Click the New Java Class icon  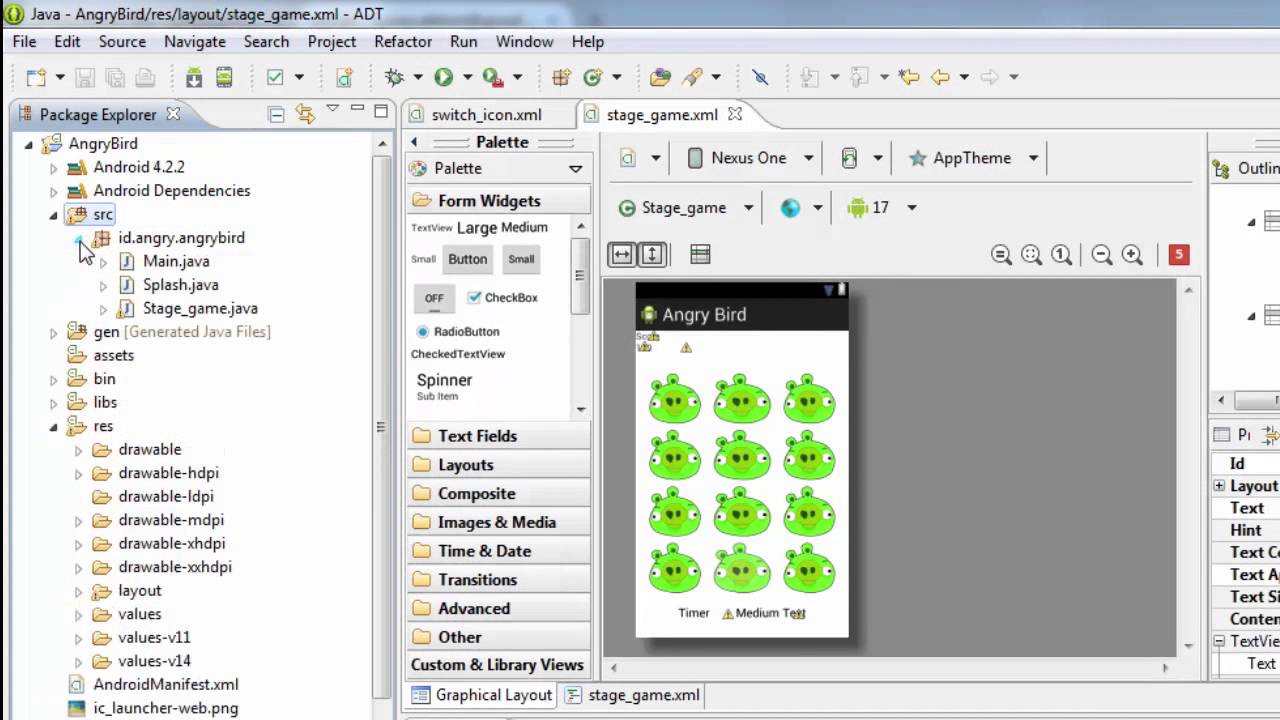pyautogui.click(x=592, y=77)
